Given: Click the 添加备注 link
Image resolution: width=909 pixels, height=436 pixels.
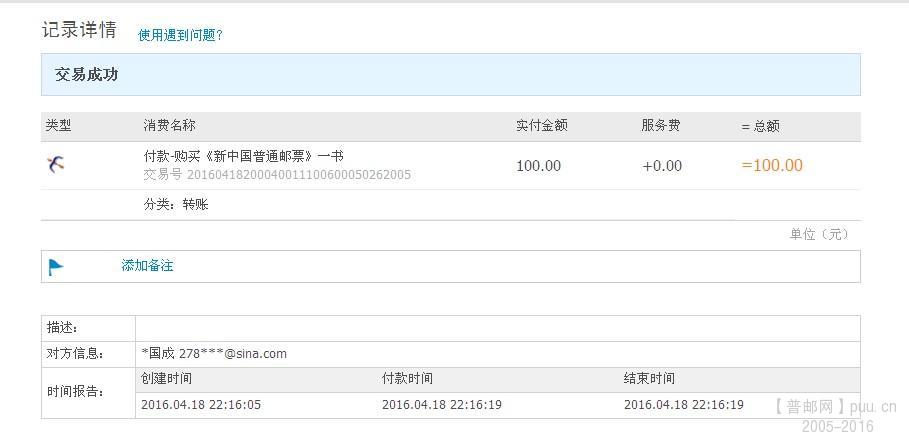Looking at the screenshot, I should click(147, 266).
